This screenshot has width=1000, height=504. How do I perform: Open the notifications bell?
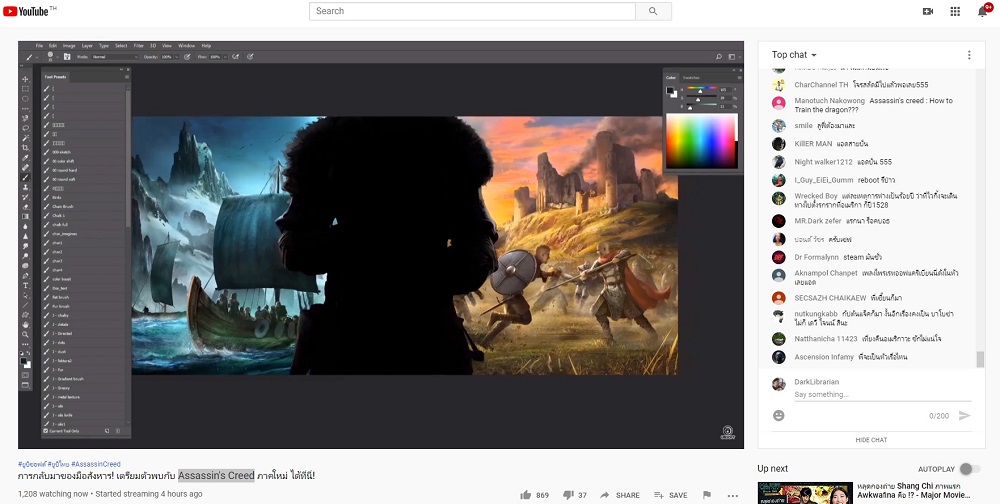(982, 11)
